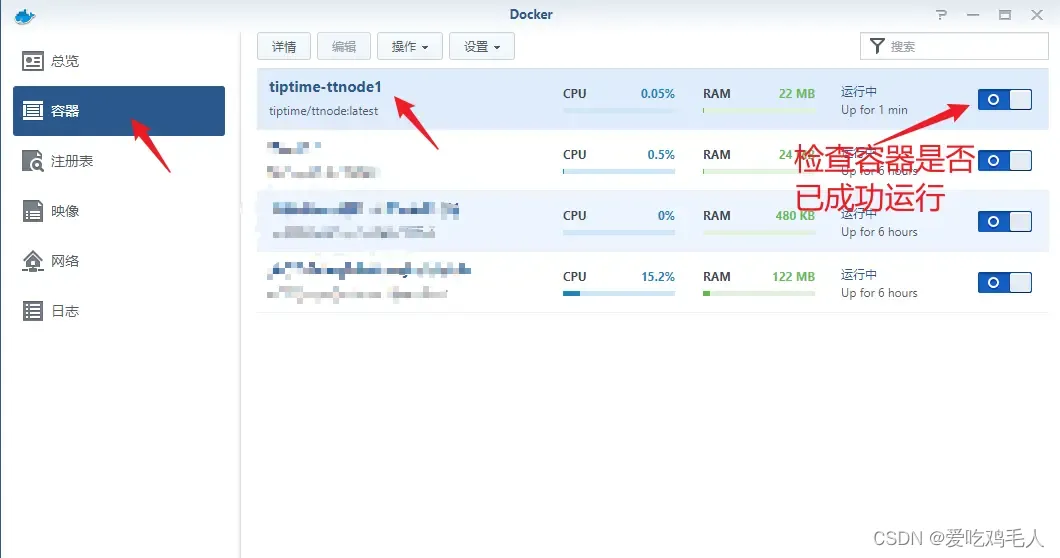Click the 'Up for 1 min' status text
The height and width of the screenshot is (558, 1060).
click(x=874, y=110)
